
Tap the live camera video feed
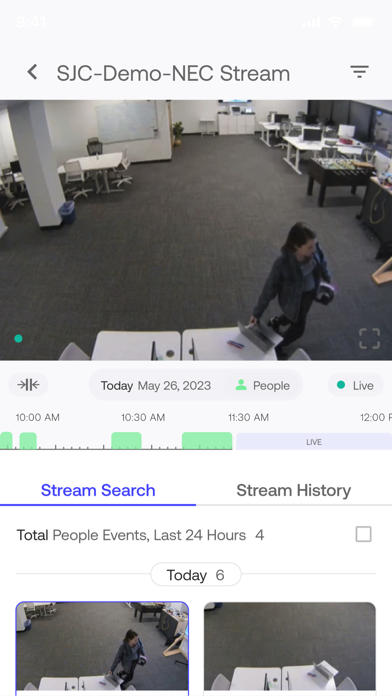pyautogui.click(x=196, y=230)
